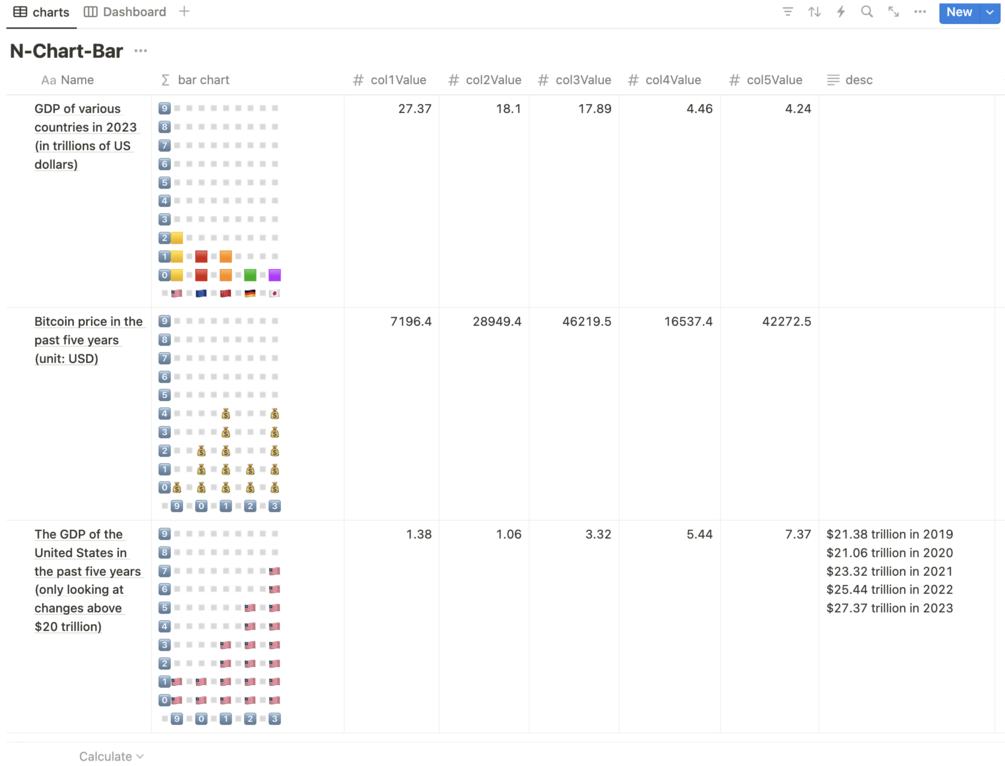Open the GDP of various countries page
The width and height of the screenshot is (1005, 766).
pos(85,137)
